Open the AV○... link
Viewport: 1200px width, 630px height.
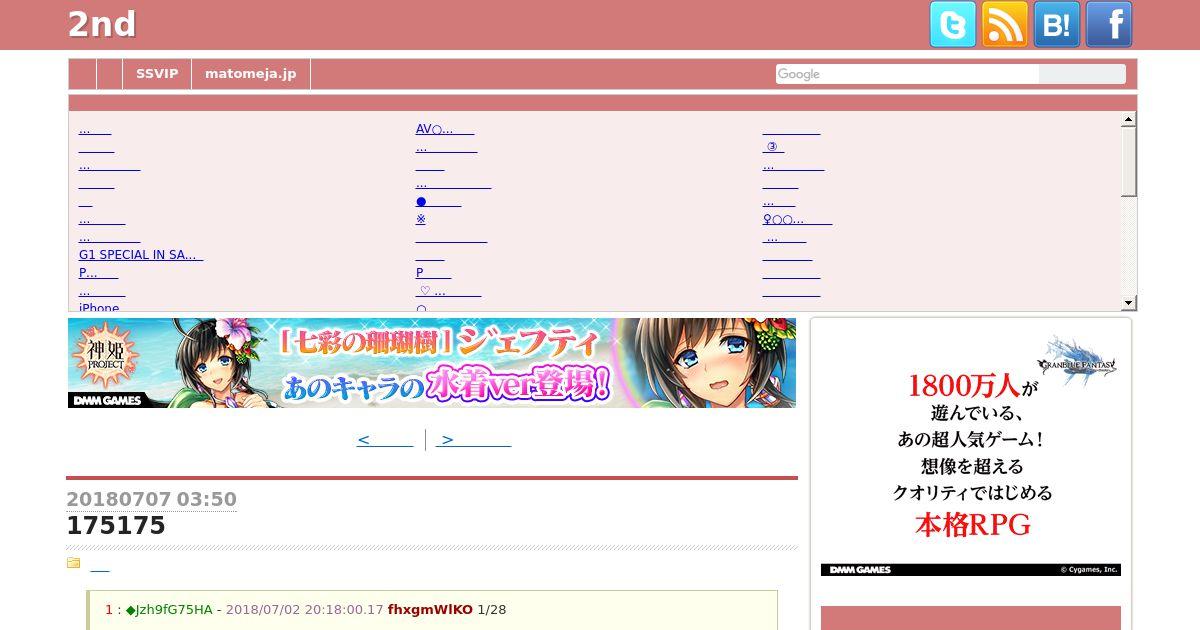[445, 129]
